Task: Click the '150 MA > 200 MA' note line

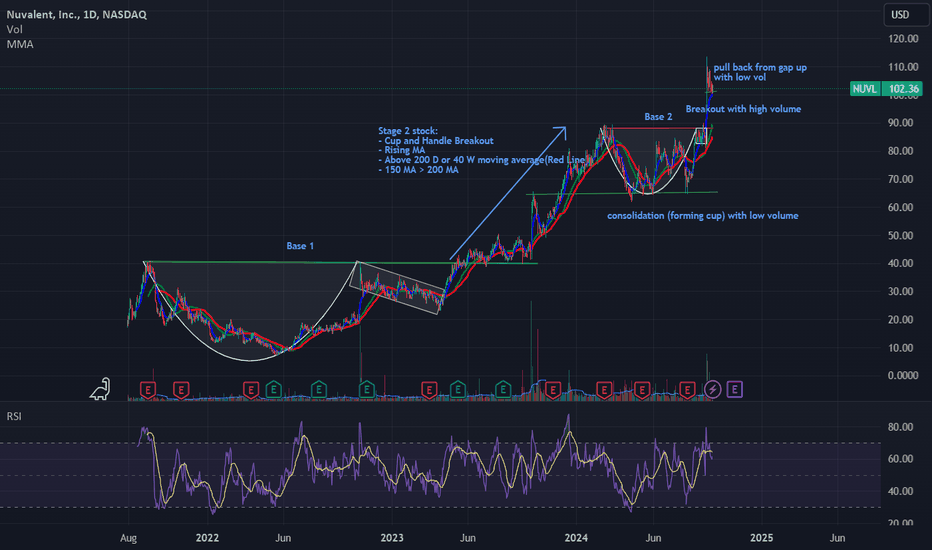Action: point(418,170)
